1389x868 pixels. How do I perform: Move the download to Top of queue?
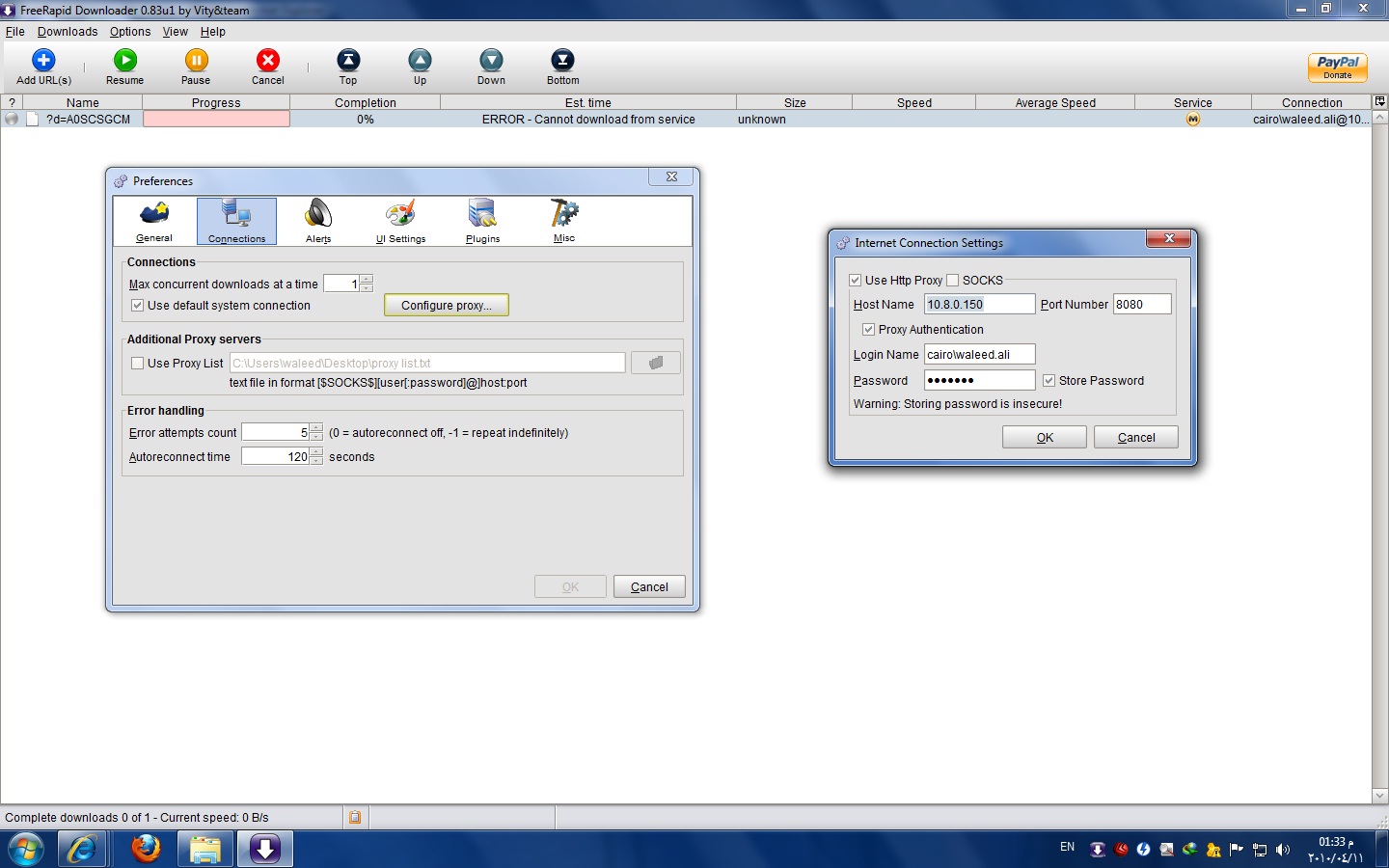348,61
